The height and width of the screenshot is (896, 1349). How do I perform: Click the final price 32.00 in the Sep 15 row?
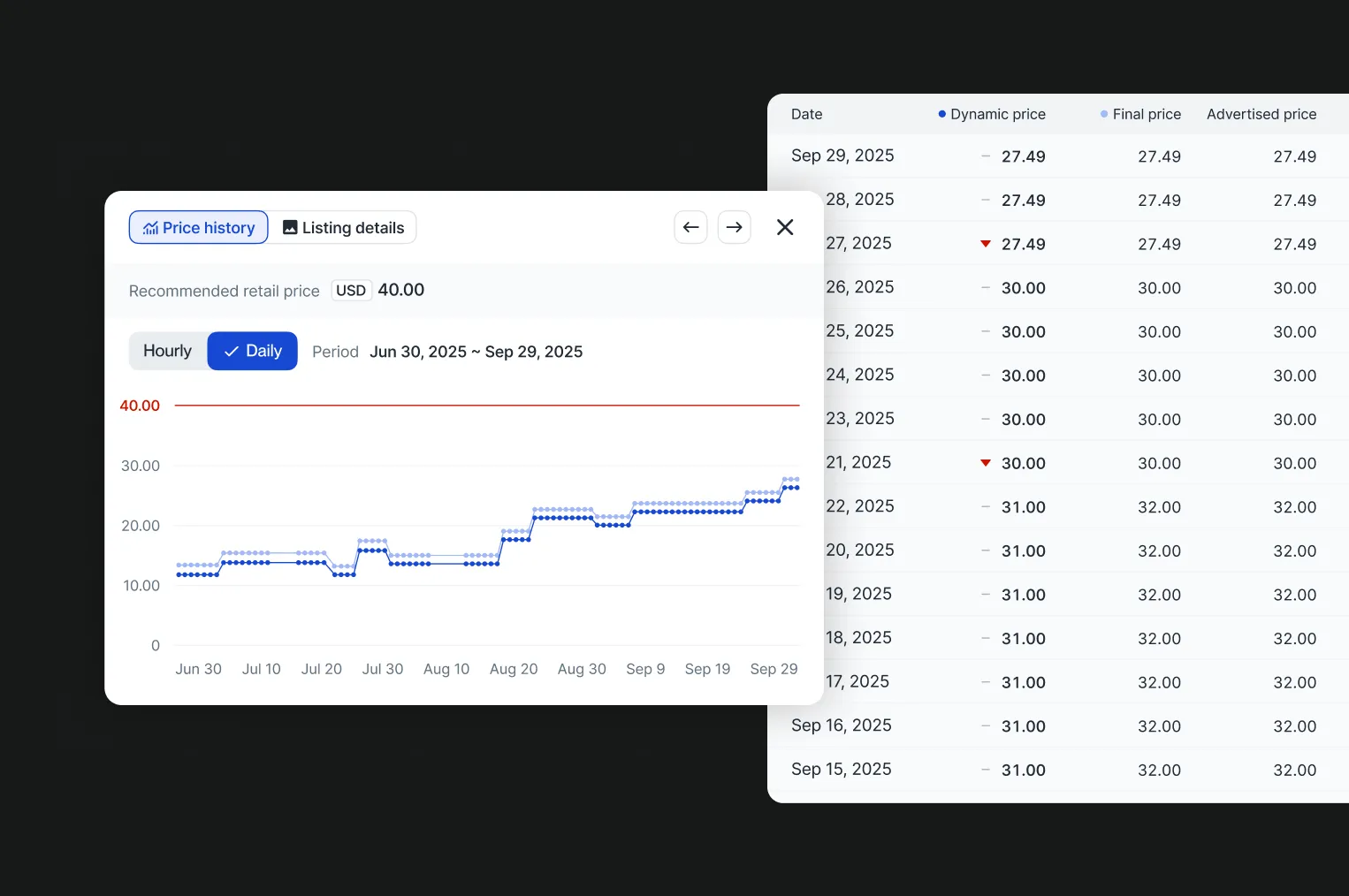(x=1159, y=771)
